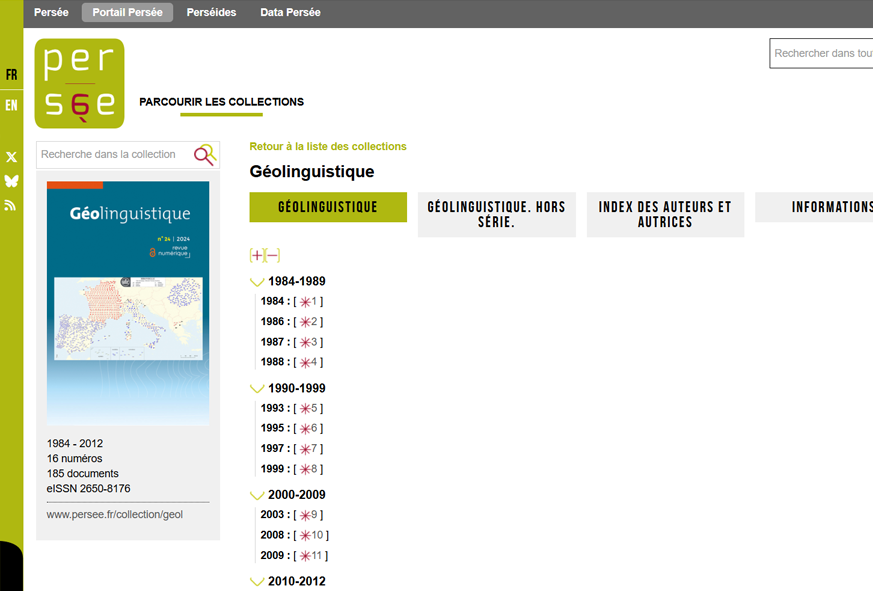
Task: Switch site language to FR
Action: (x=12, y=75)
